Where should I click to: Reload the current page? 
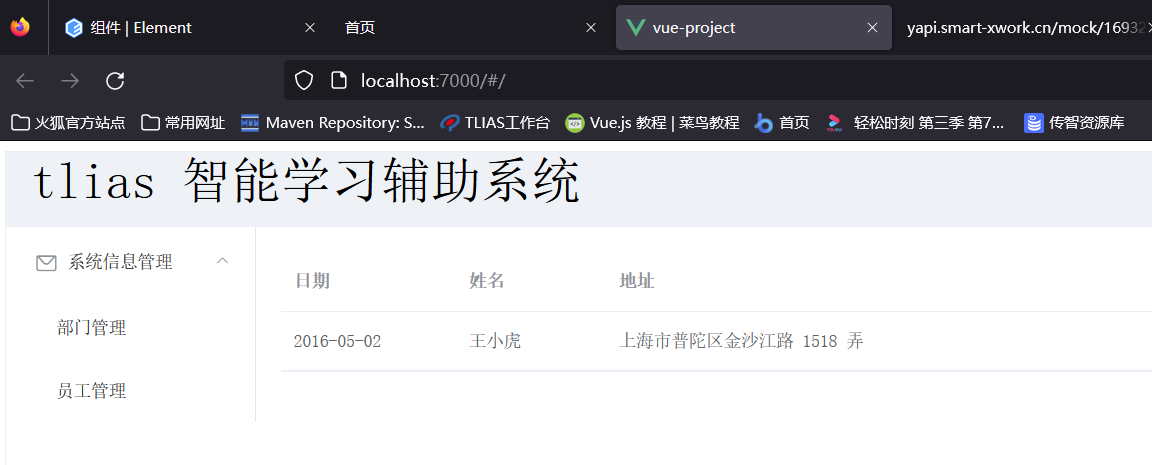point(115,80)
